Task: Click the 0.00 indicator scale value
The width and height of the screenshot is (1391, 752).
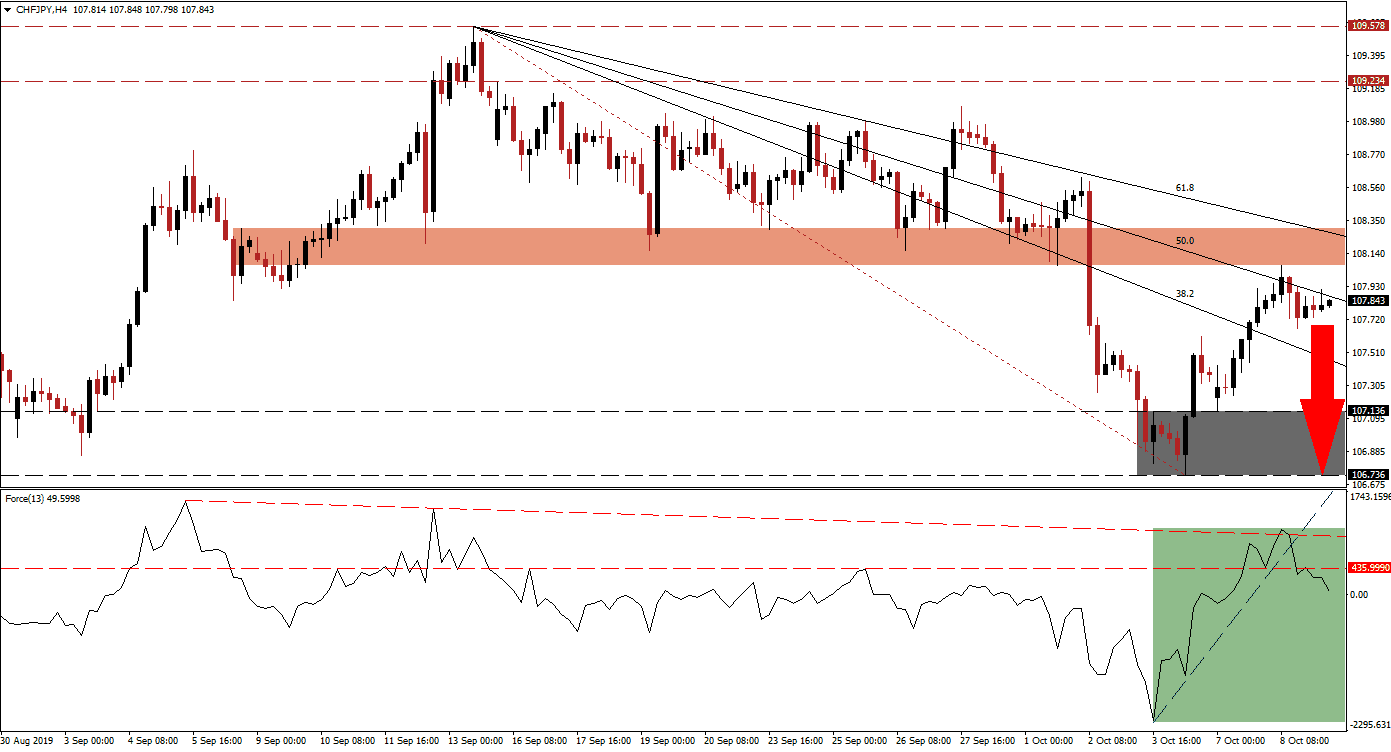Action: pos(1360,595)
